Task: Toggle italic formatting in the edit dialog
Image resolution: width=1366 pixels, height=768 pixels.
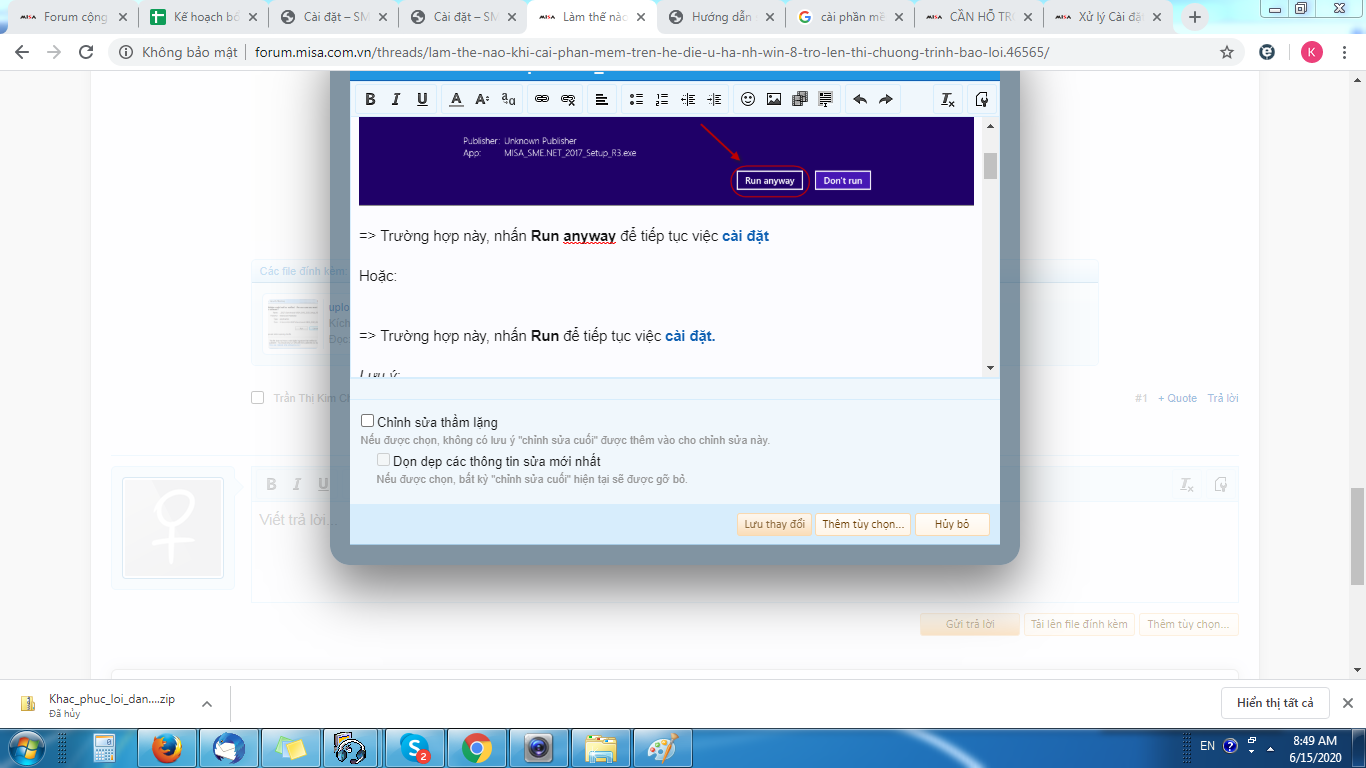Action: (396, 99)
